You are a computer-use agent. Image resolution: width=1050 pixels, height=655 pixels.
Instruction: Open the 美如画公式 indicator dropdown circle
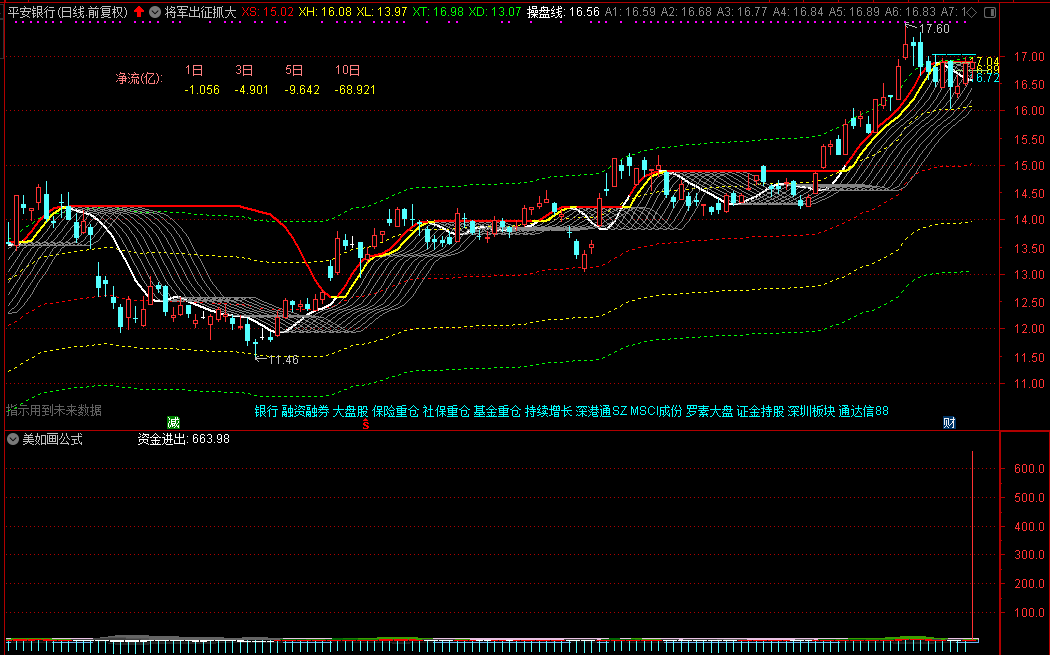tap(13, 439)
